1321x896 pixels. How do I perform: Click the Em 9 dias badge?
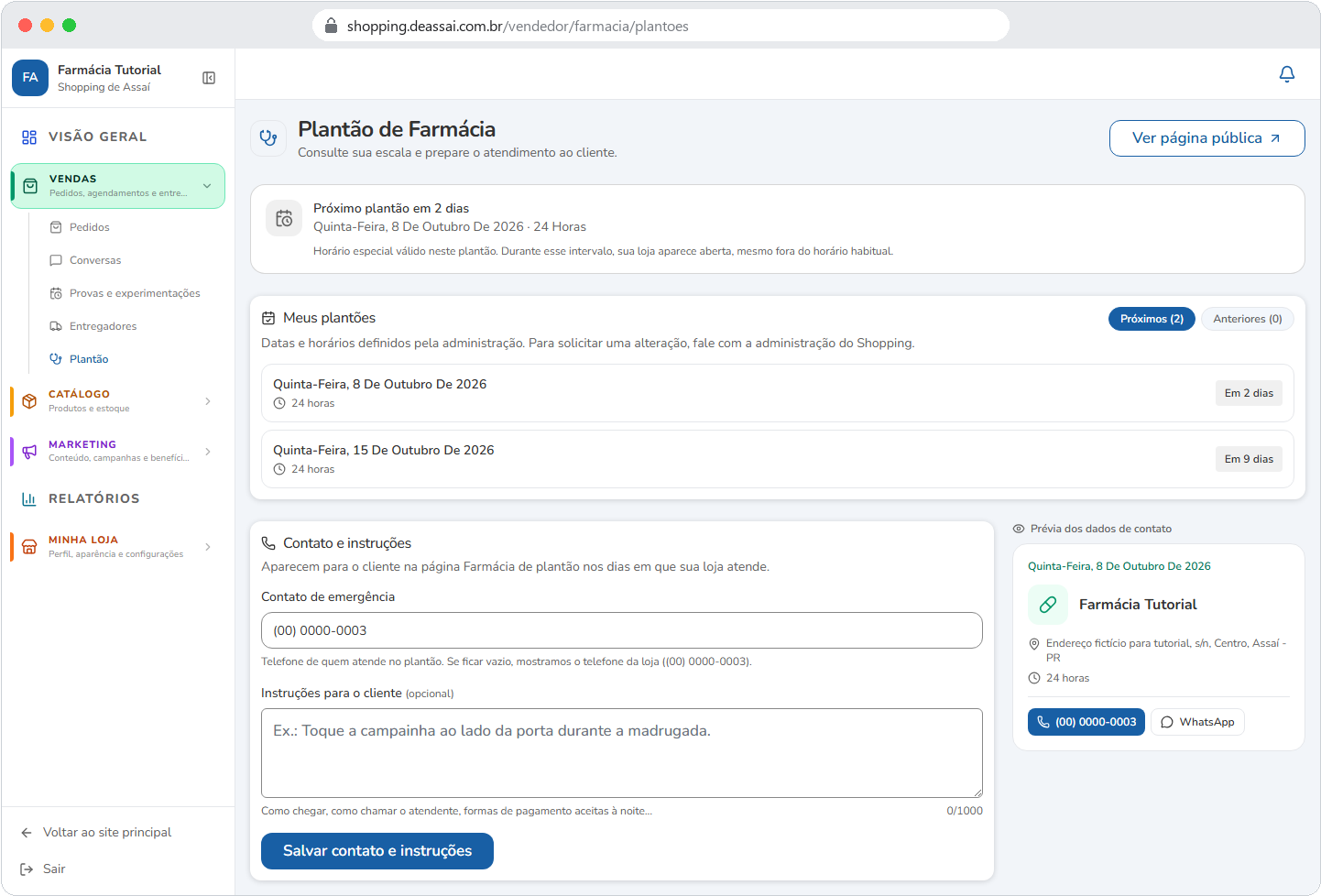click(x=1249, y=459)
